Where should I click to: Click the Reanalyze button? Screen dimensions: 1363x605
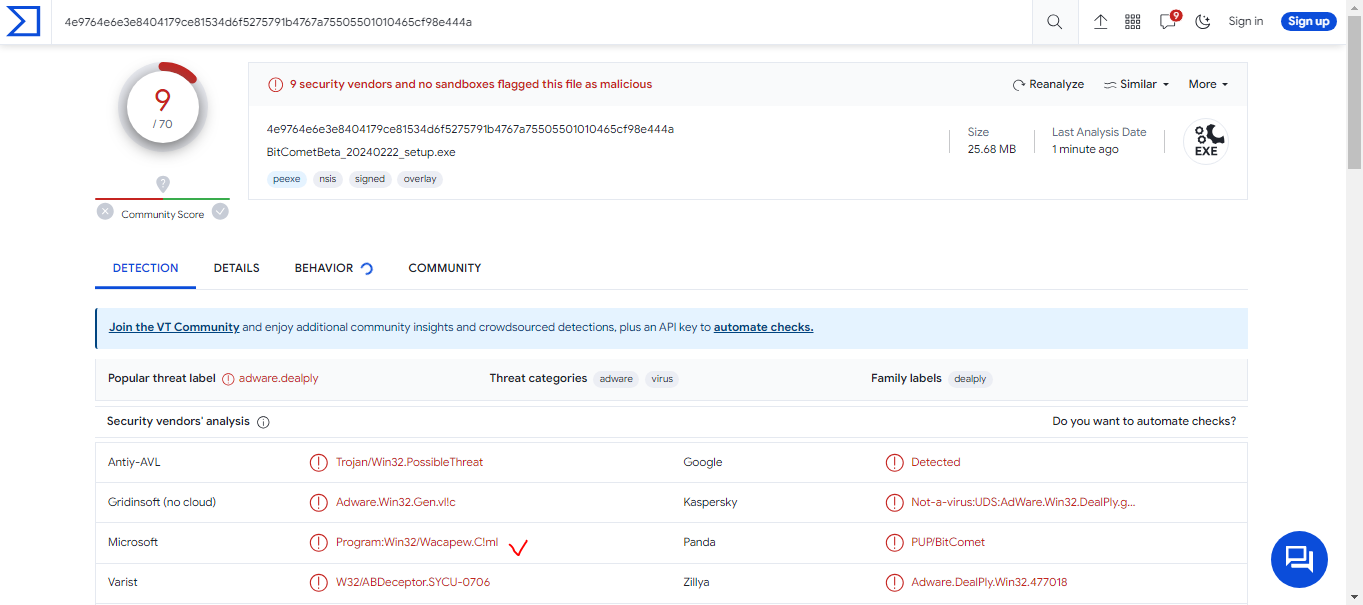pyautogui.click(x=1048, y=85)
